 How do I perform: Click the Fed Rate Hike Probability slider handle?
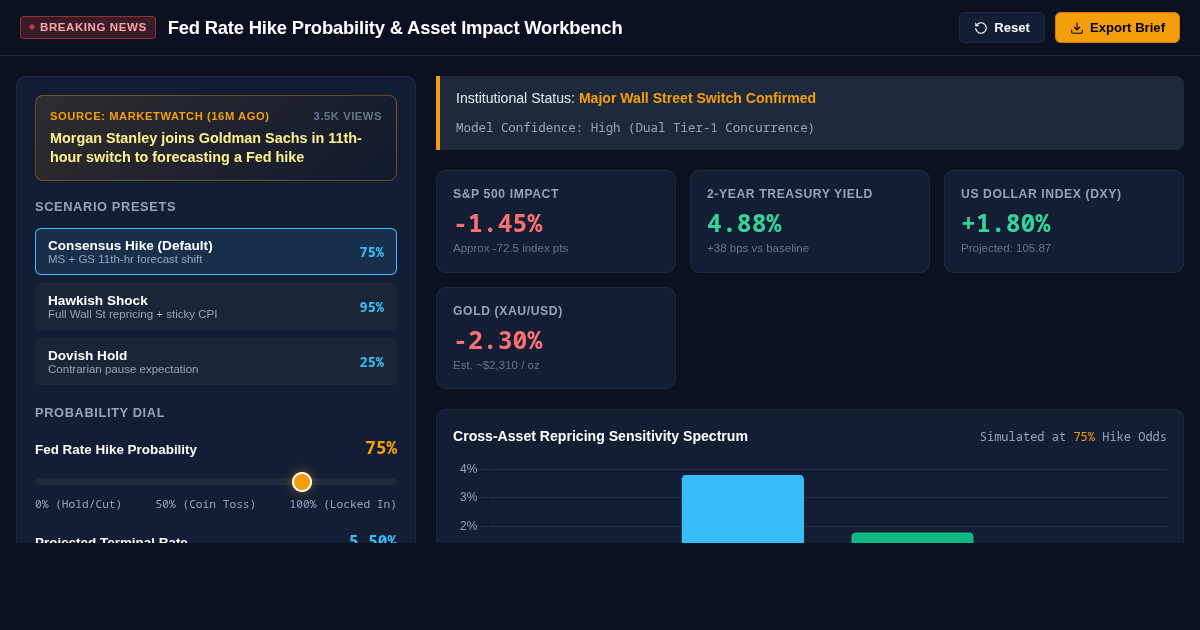[x=302, y=482]
